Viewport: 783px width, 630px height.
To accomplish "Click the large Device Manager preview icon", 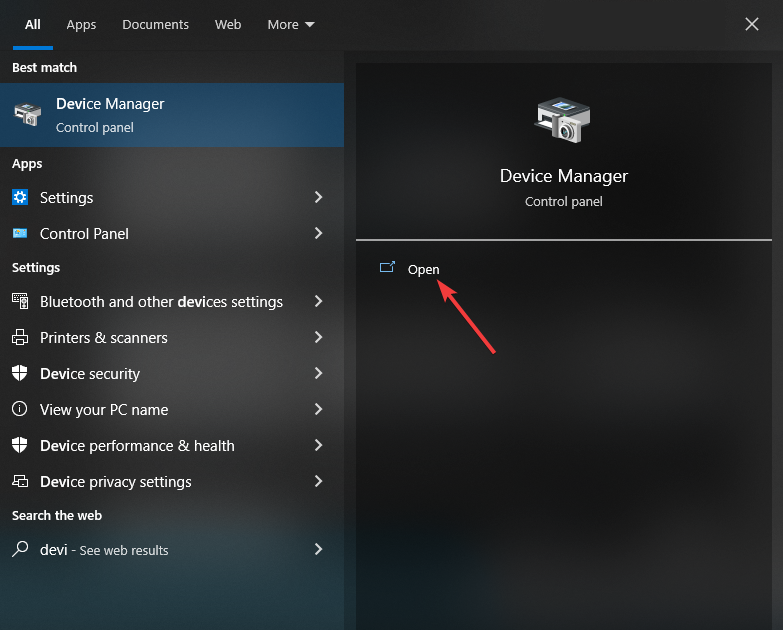I will (x=563, y=120).
